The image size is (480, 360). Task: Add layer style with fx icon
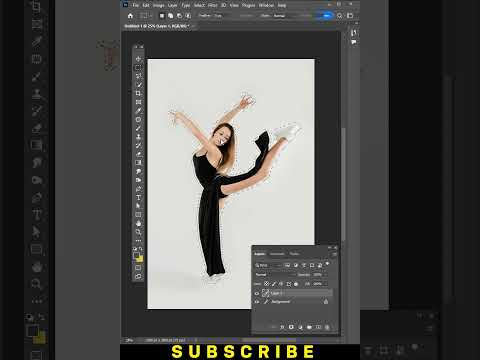(x=282, y=327)
